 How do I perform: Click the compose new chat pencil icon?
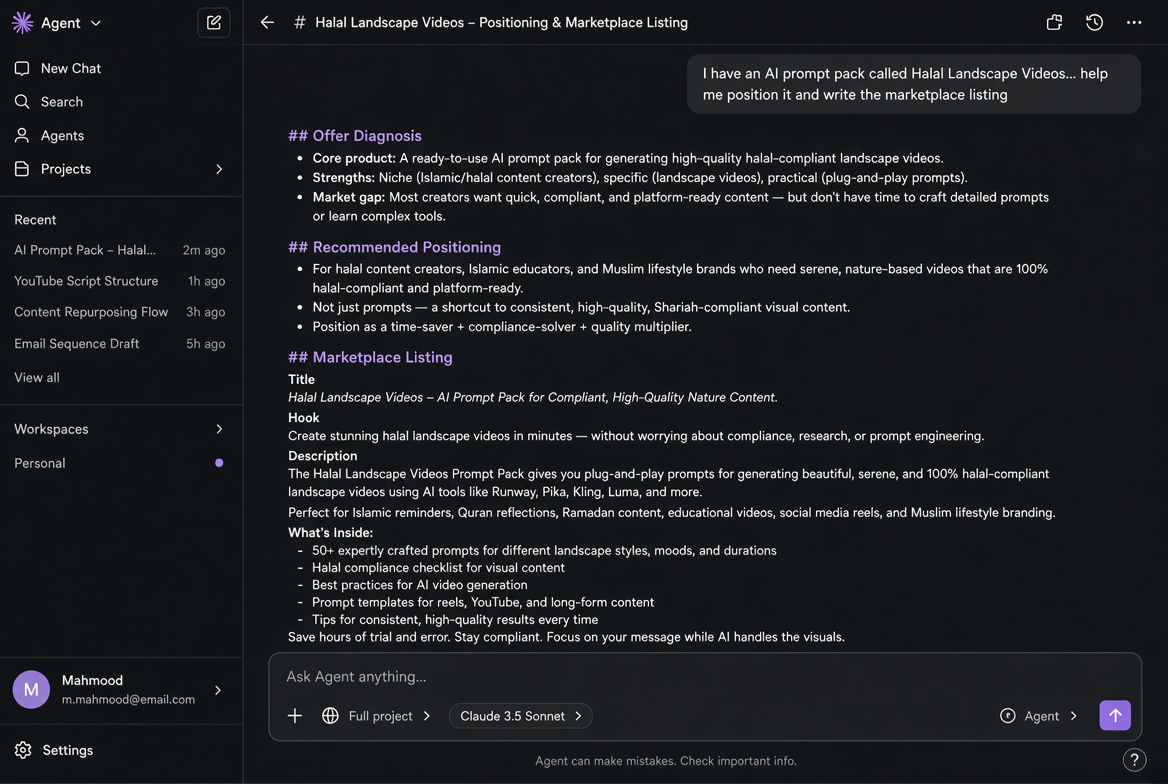point(214,22)
